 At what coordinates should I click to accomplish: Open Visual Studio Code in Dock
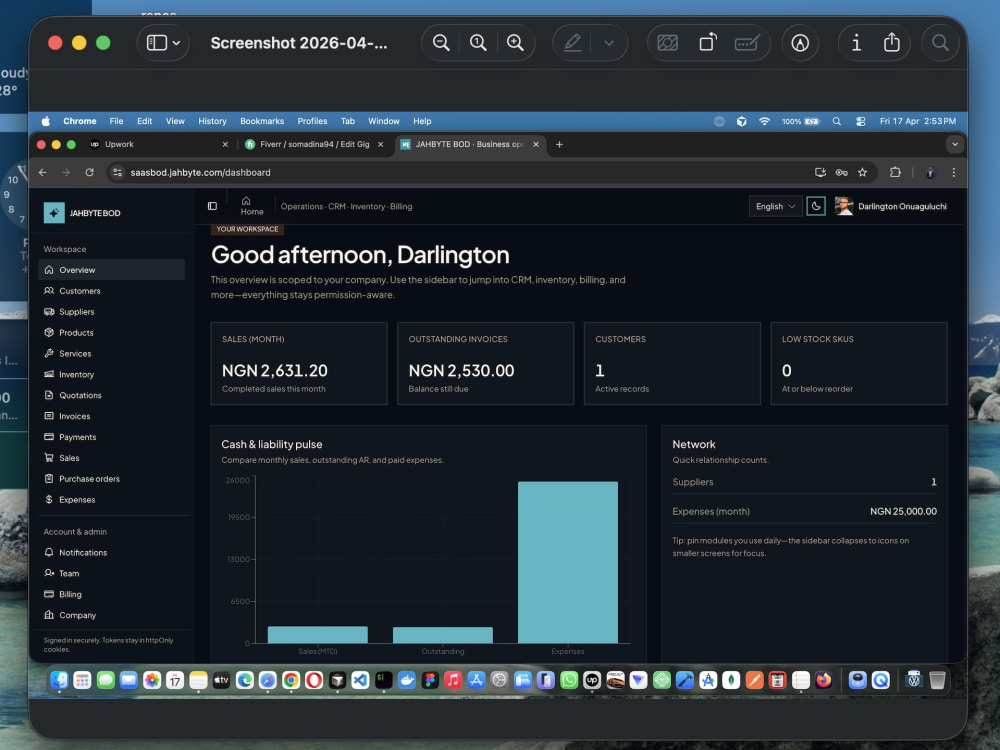tap(360, 680)
